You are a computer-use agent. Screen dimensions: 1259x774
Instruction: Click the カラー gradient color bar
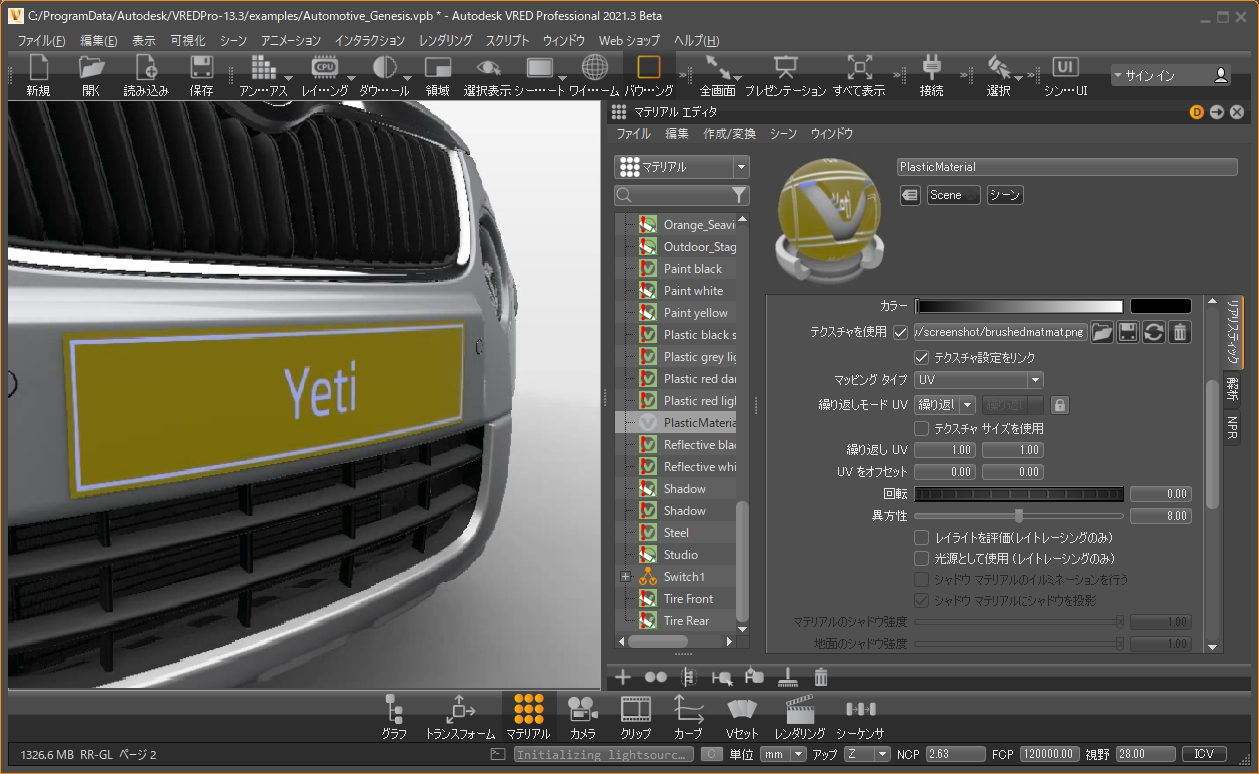point(1019,306)
